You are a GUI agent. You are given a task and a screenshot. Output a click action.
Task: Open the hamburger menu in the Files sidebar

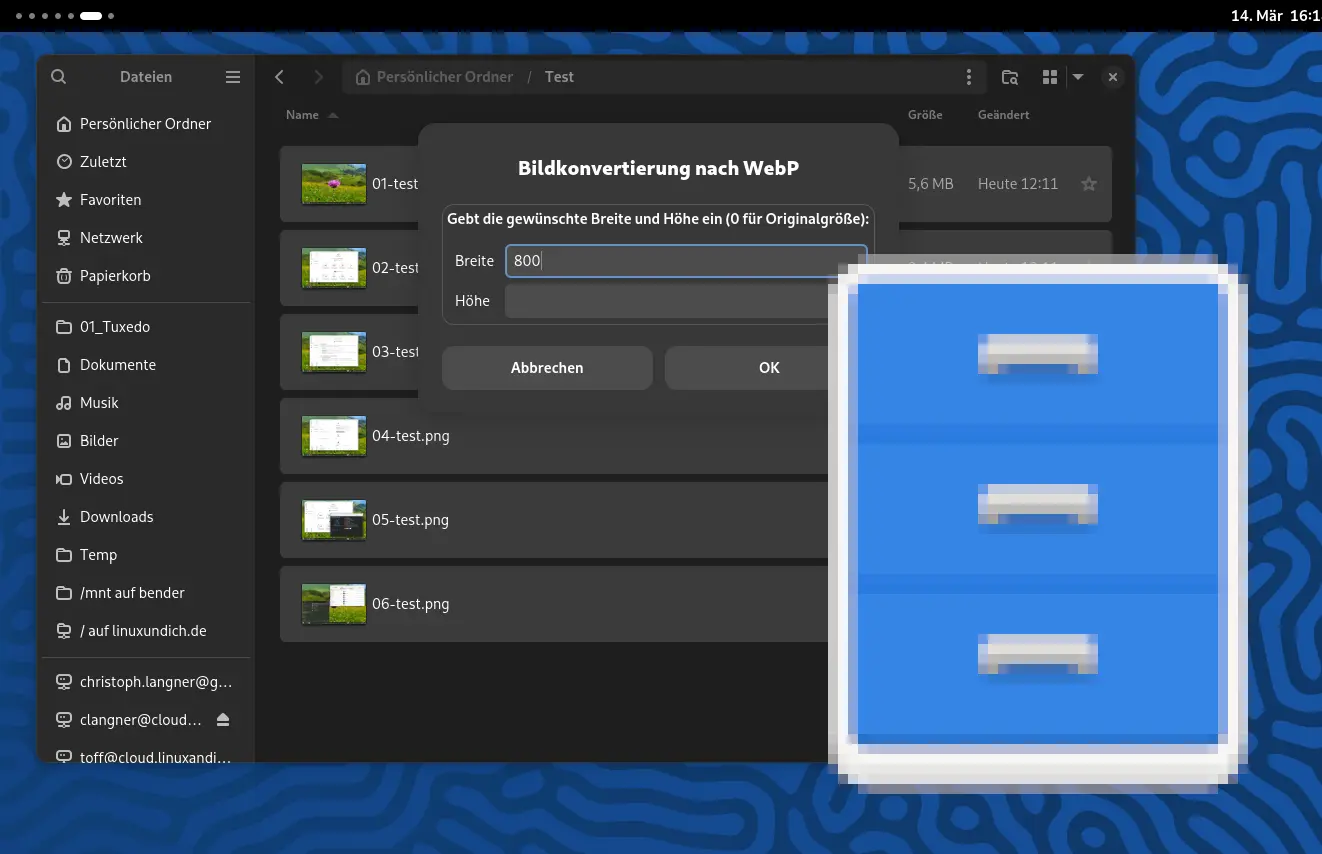(x=232, y=76)
